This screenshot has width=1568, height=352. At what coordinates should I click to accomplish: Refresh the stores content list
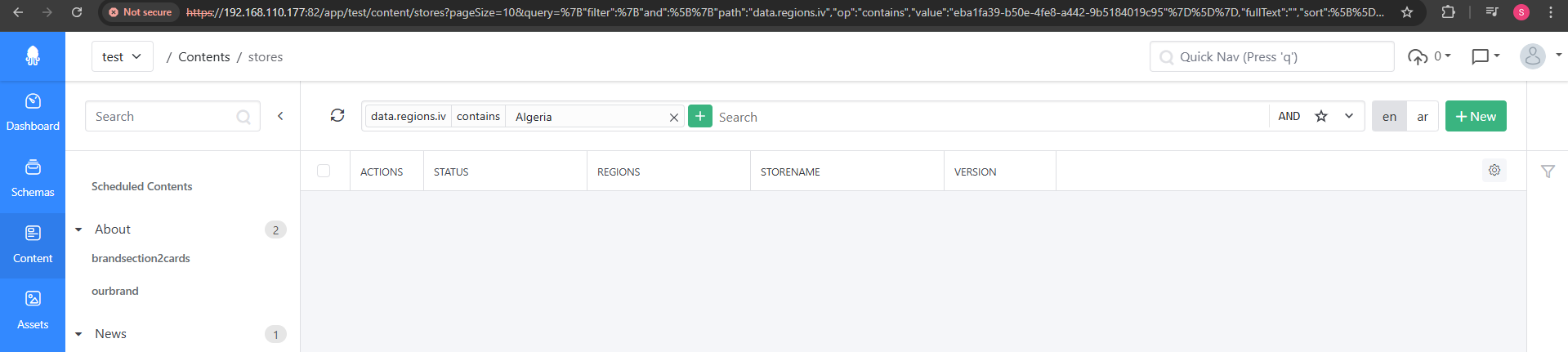(337, 116)
